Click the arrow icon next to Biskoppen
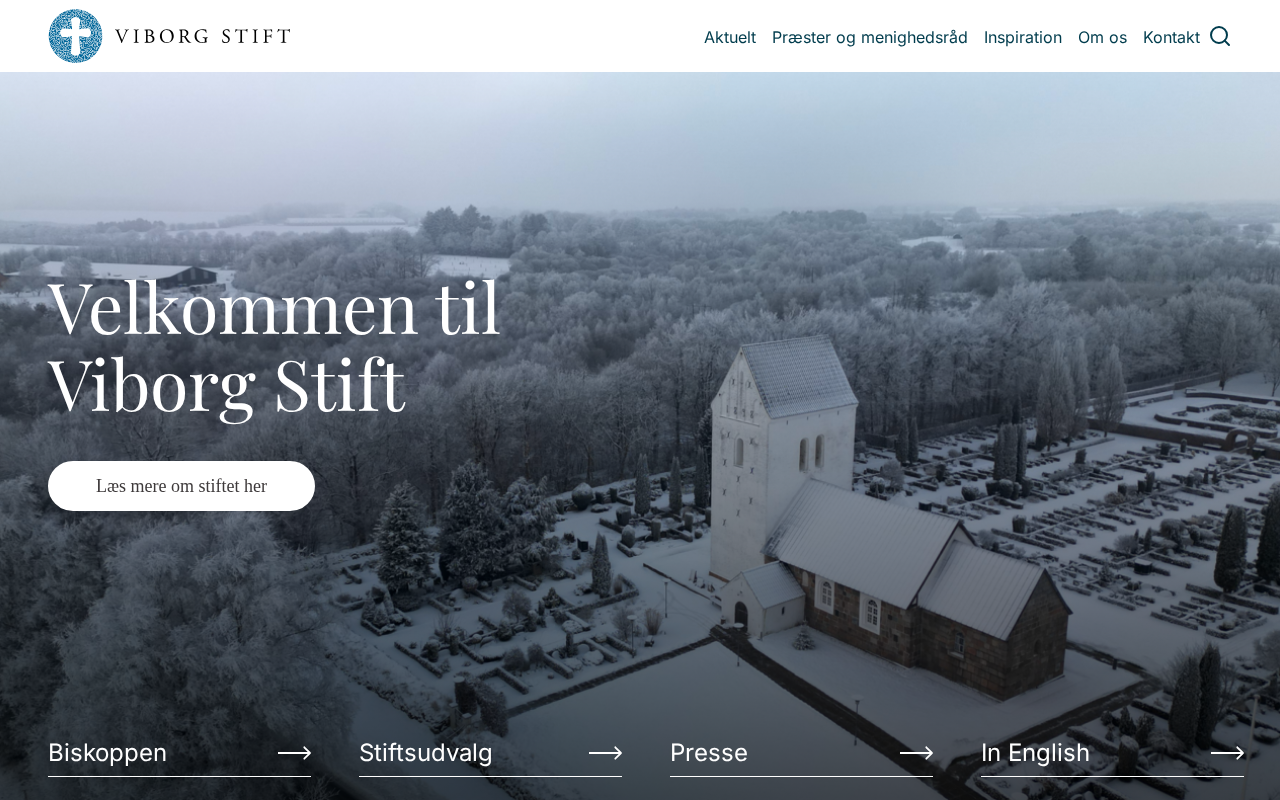The image size is (1280, 800). [294, 753]
